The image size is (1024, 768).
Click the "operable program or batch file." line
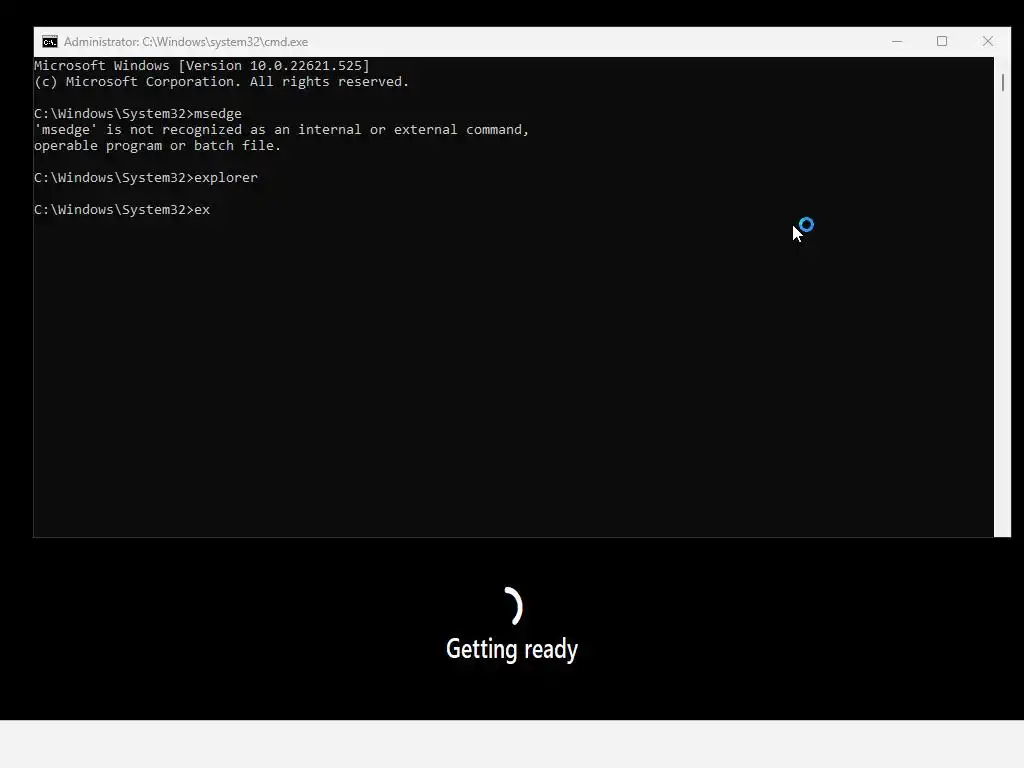pos(157,146)
